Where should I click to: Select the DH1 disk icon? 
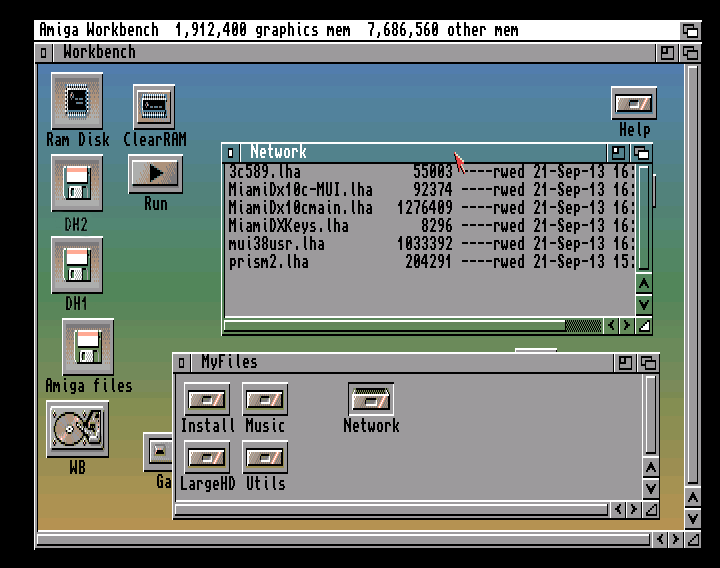tap(77, 264)
